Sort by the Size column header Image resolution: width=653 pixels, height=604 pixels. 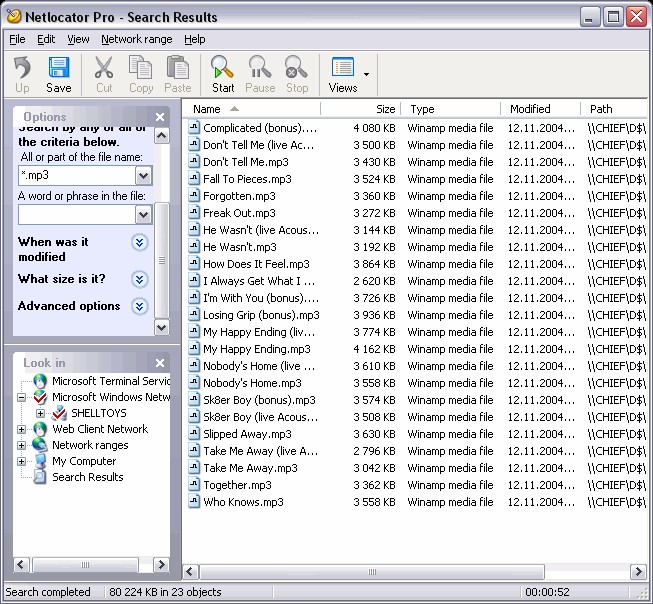(x=361, y=109)
